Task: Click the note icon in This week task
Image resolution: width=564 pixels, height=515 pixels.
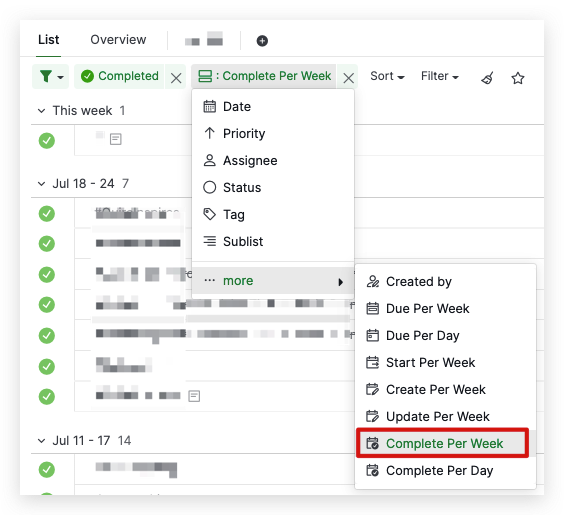Action: 115,139
